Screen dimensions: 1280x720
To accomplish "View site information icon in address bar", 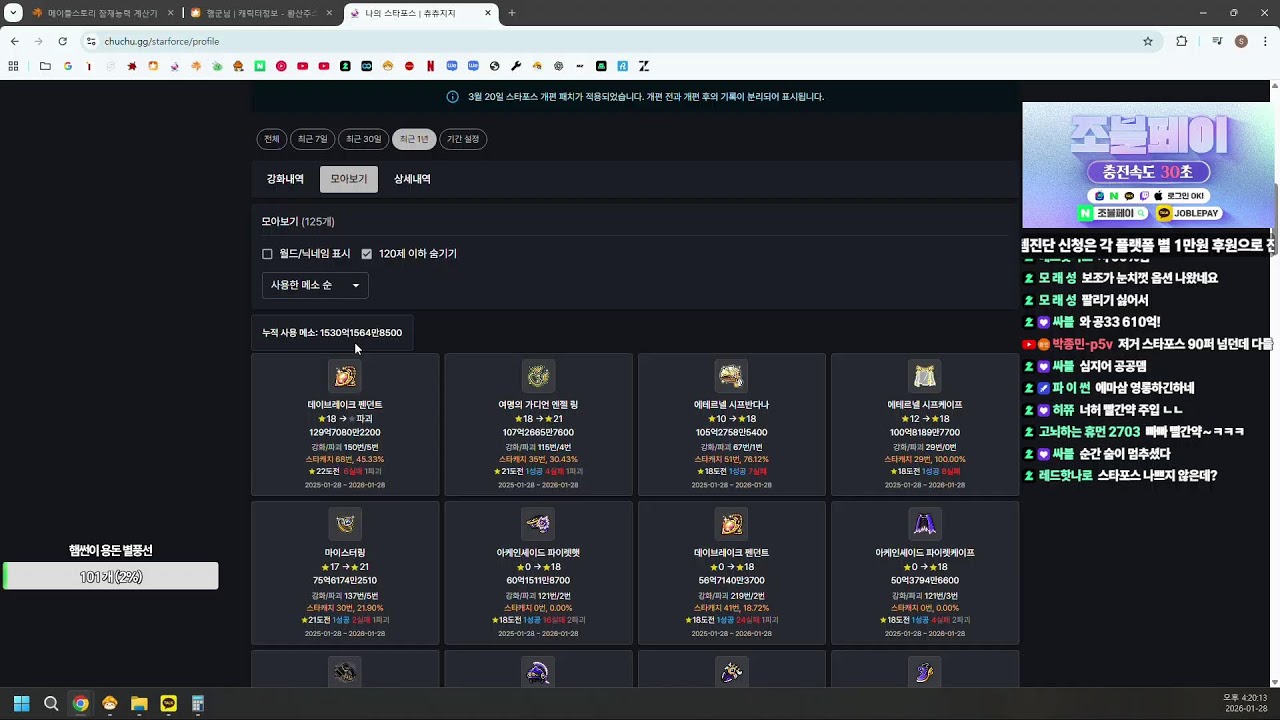I will coord(91,41).
